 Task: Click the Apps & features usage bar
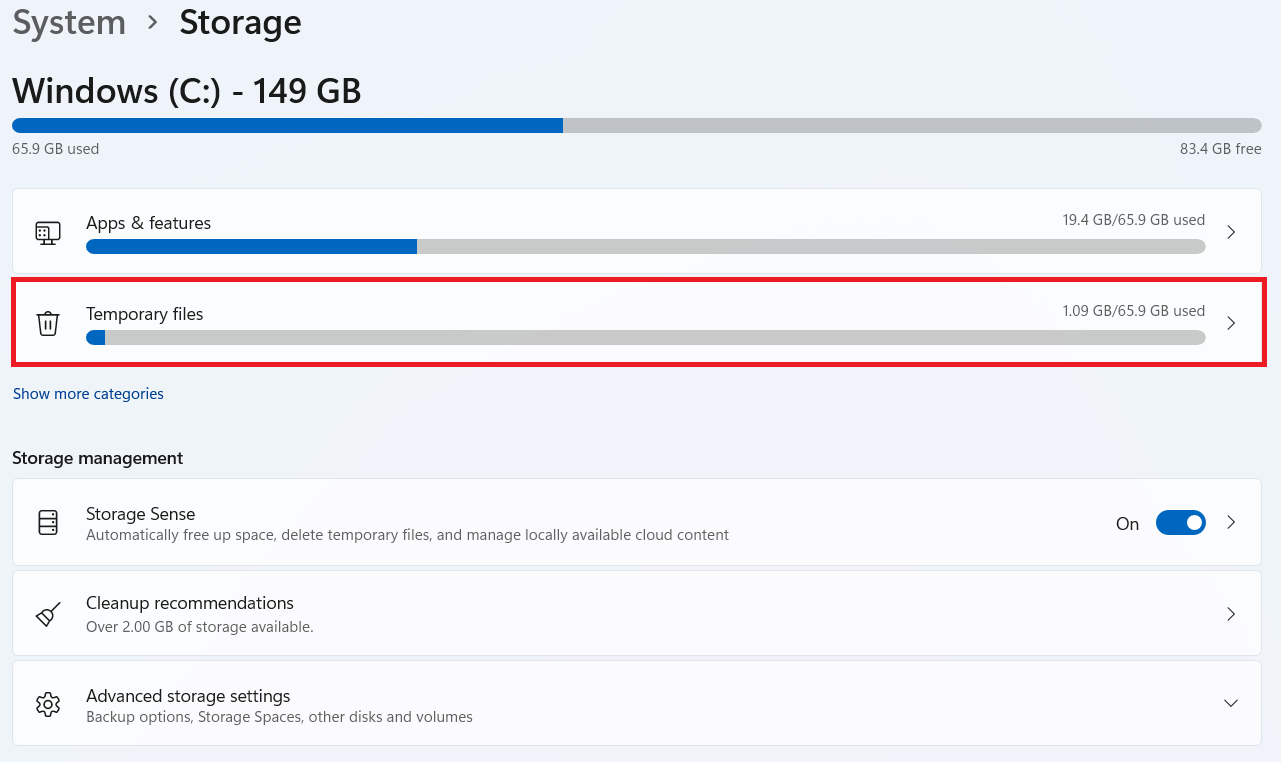pos(645,246)
